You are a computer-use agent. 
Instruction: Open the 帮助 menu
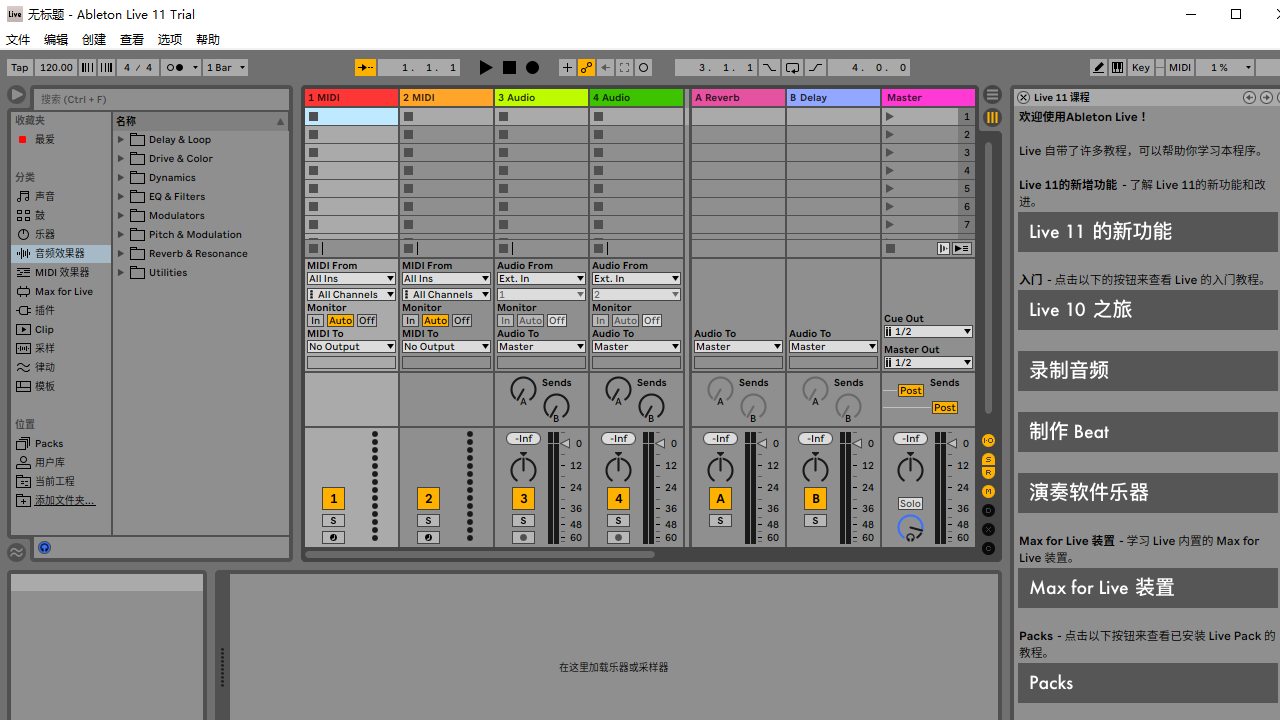208,39
